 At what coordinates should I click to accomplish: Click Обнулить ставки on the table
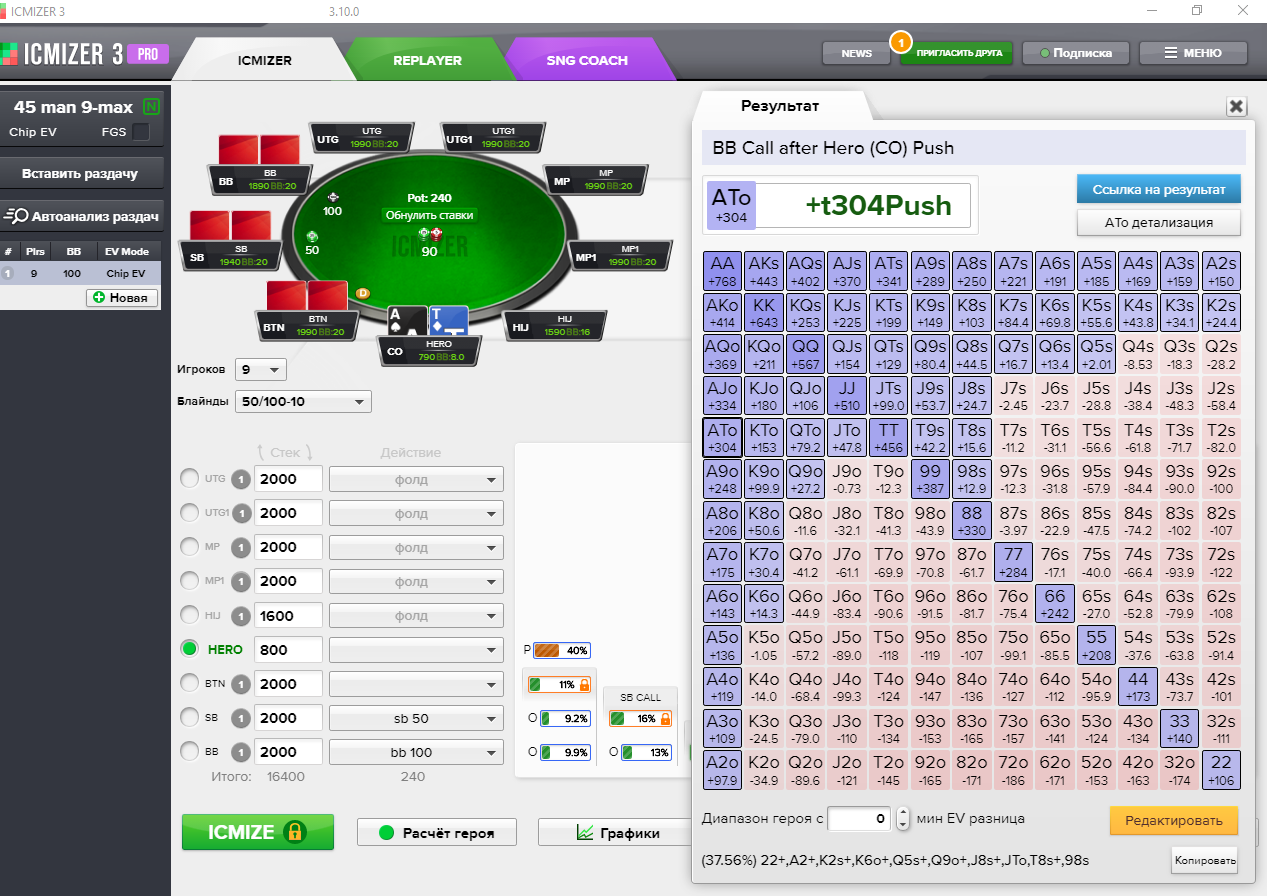[430, 215]
